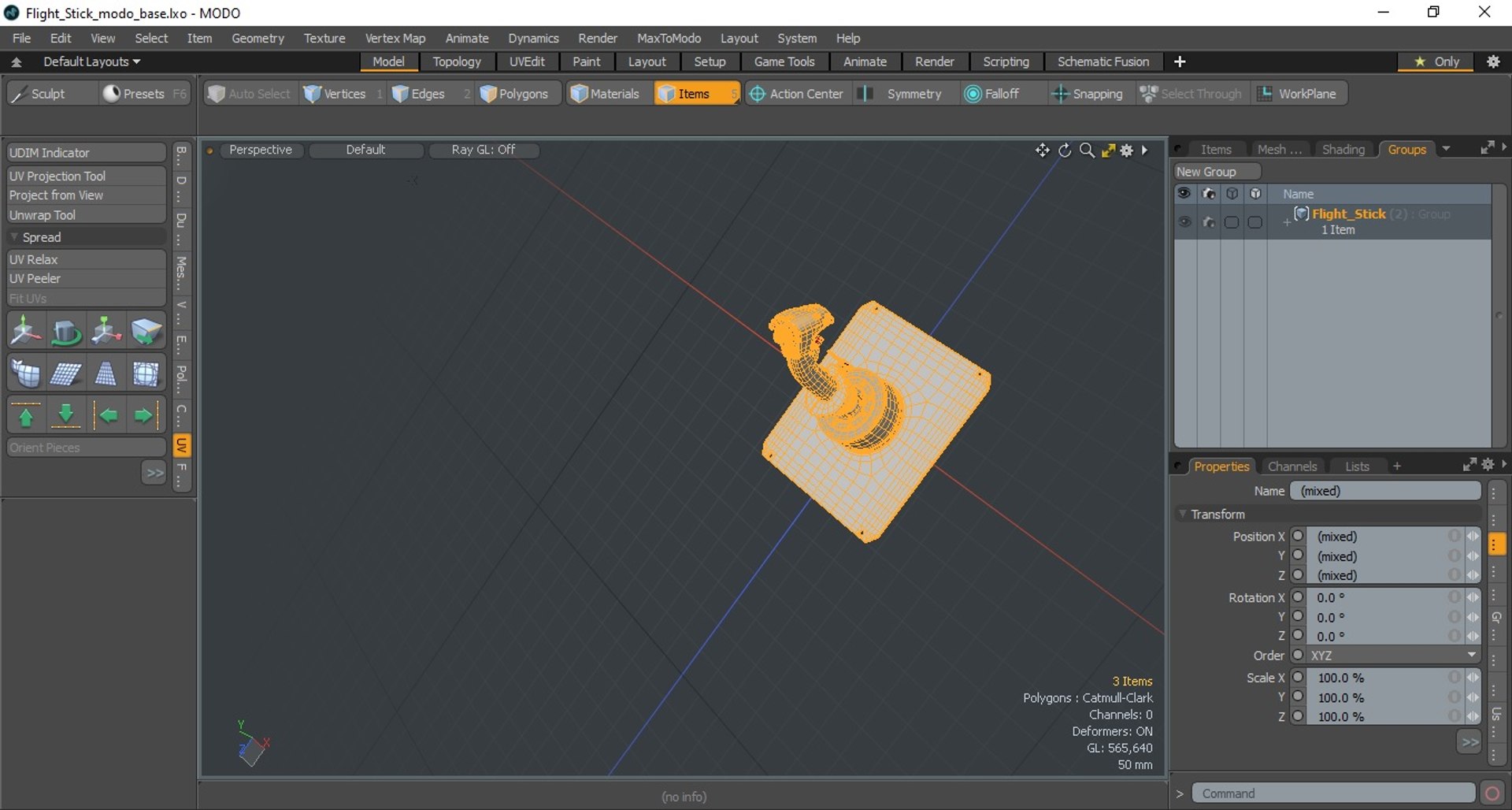Pick the spherical grid square icon

(146, 373)
